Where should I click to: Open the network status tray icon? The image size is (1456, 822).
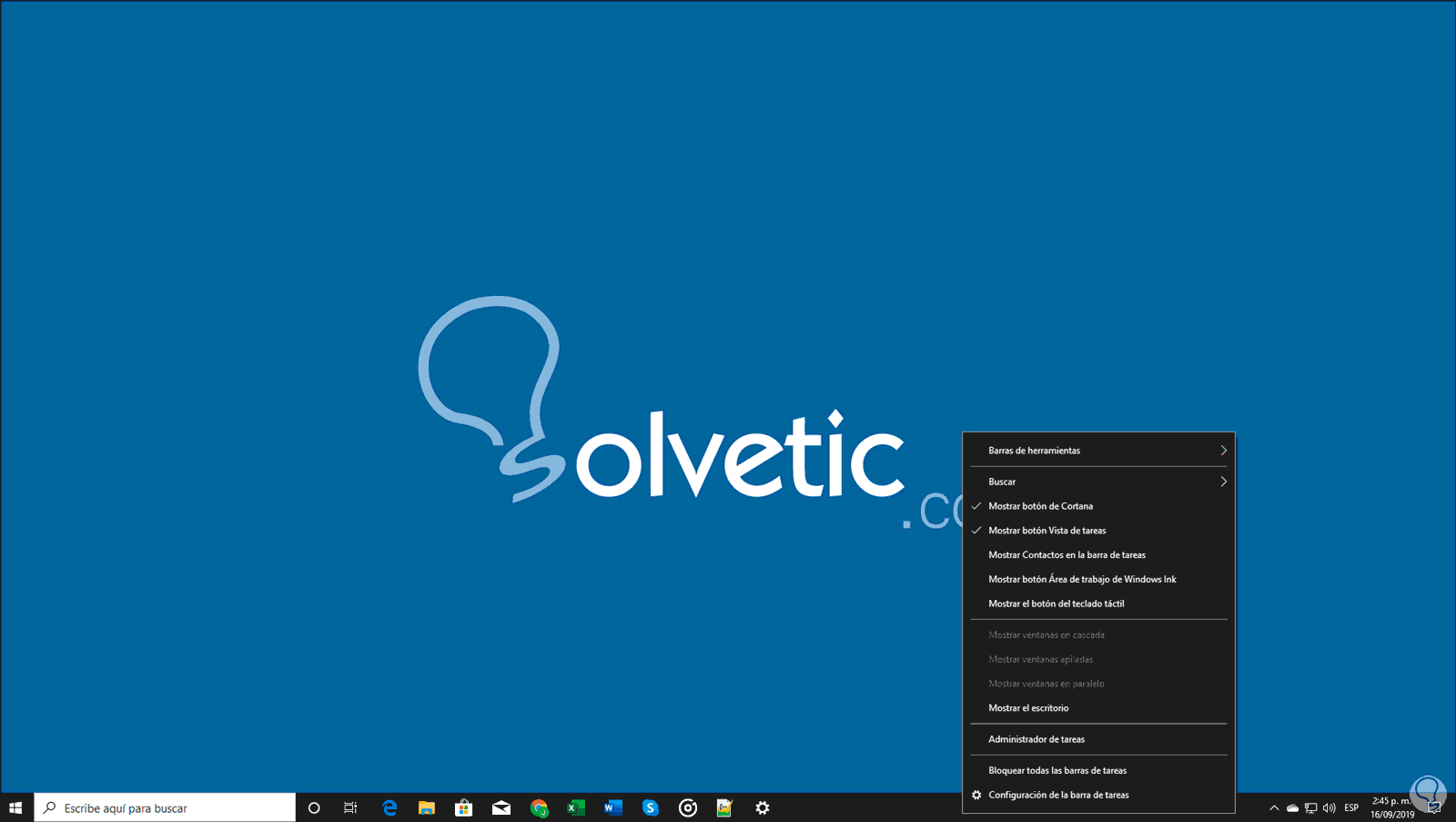1310,807
